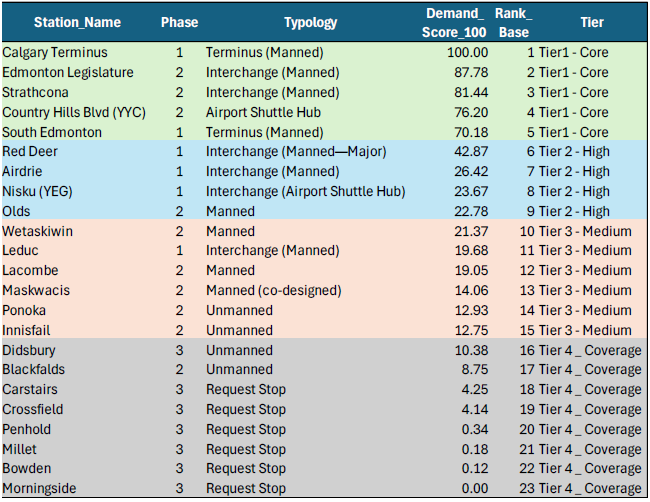This screenshot has height=502, width=650.
Task: Click the Edmonton Legislature station cell
Action: (68, 72)
